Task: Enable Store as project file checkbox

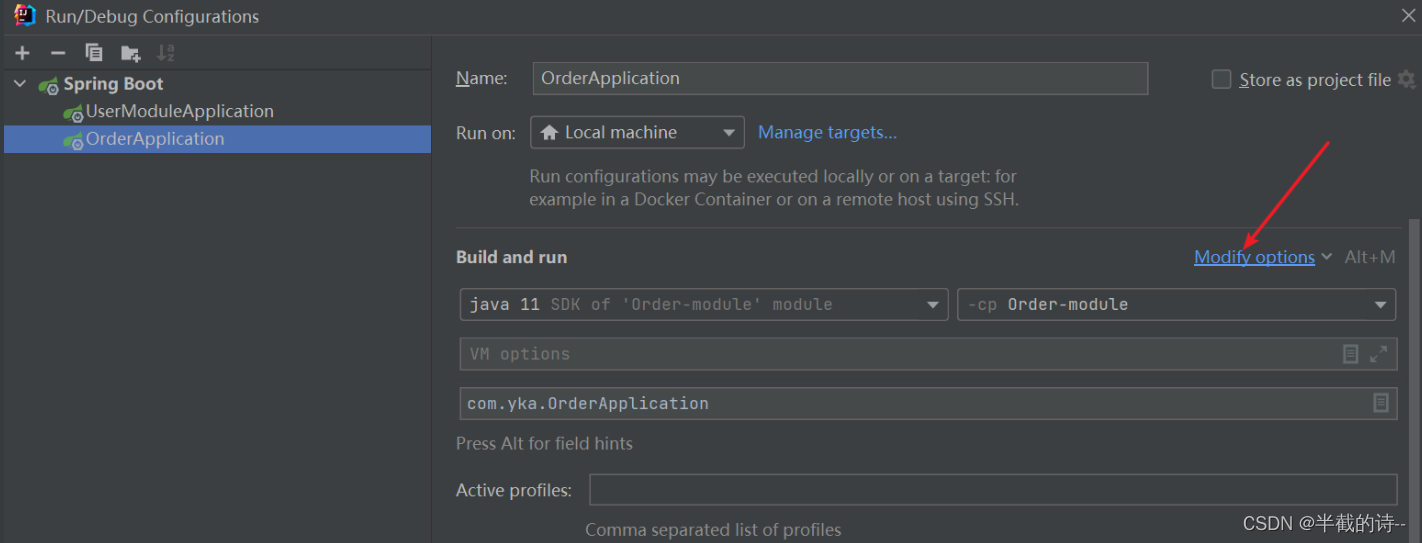Action: [x=1221, y=80]
